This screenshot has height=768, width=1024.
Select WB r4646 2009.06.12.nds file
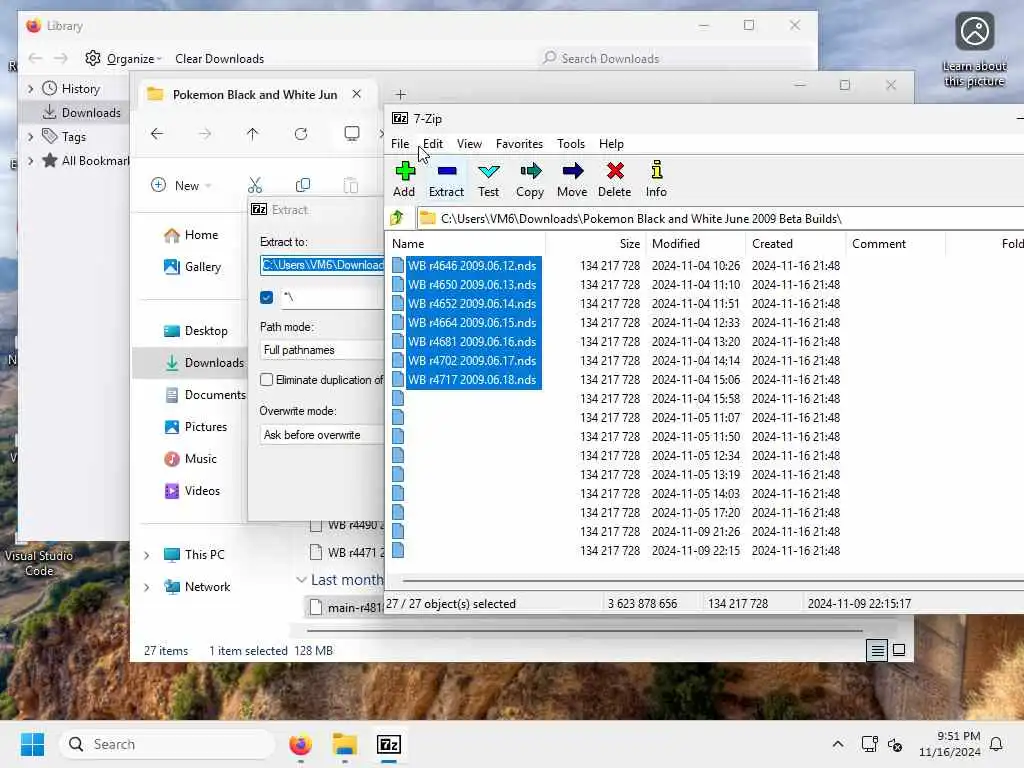472,266
